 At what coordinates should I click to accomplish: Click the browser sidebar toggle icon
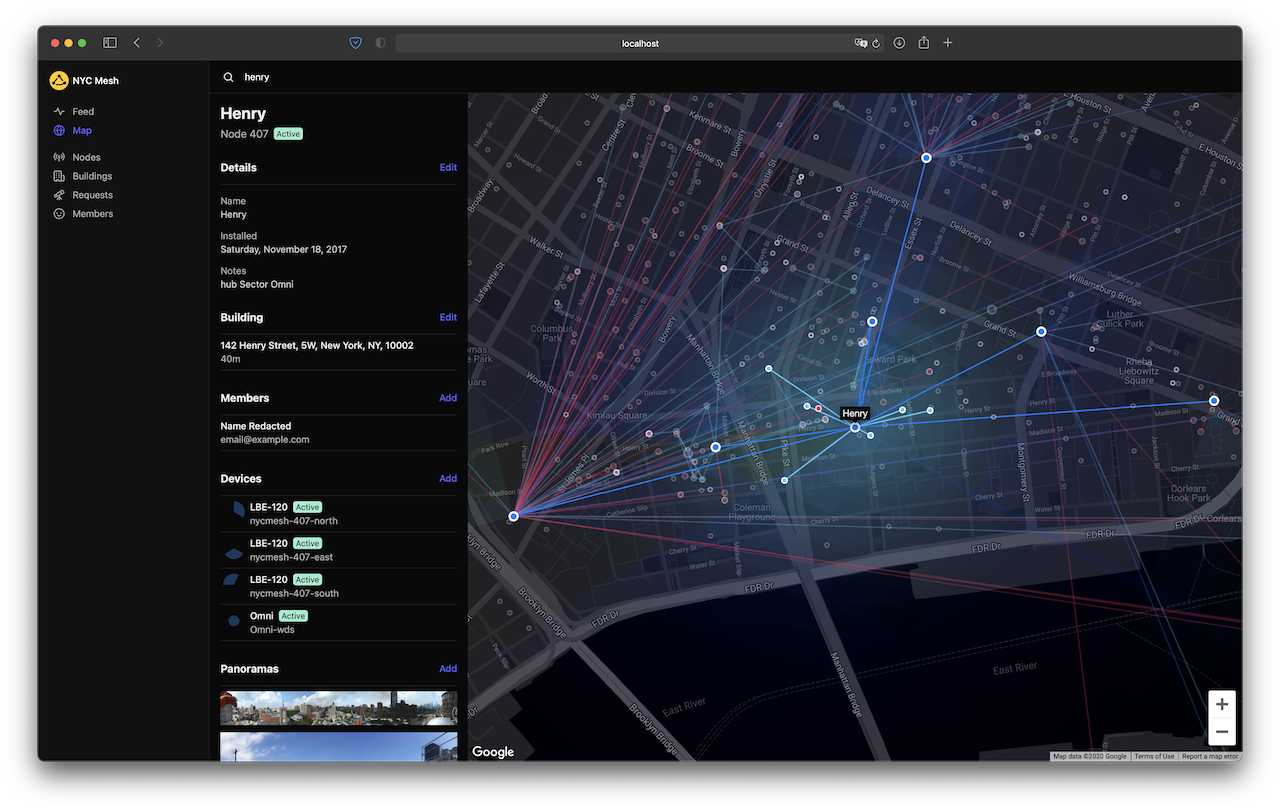tap(109, 42)
